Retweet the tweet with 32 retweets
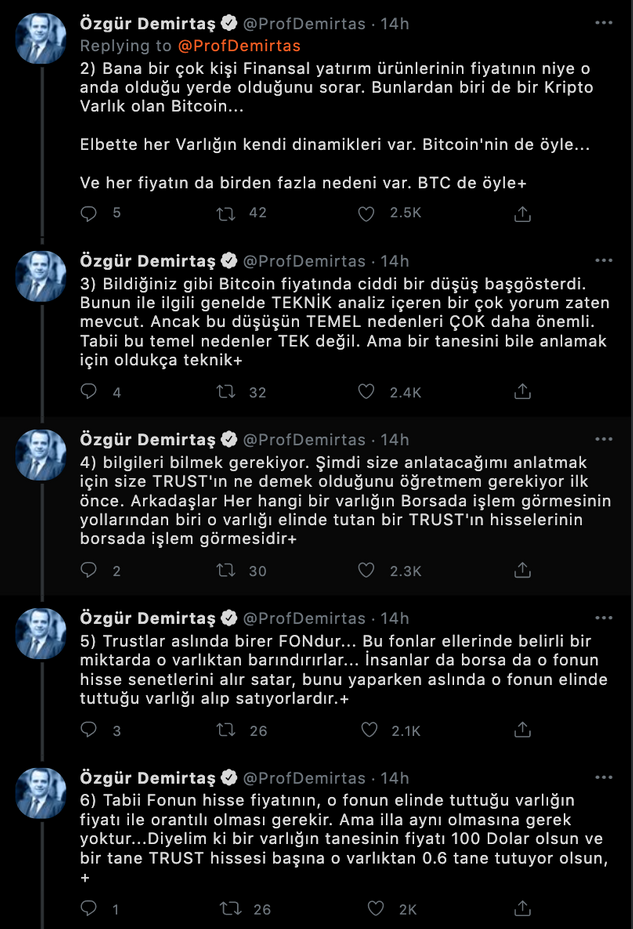Screen dimensions: 633x929 click(x=227, y=392)
